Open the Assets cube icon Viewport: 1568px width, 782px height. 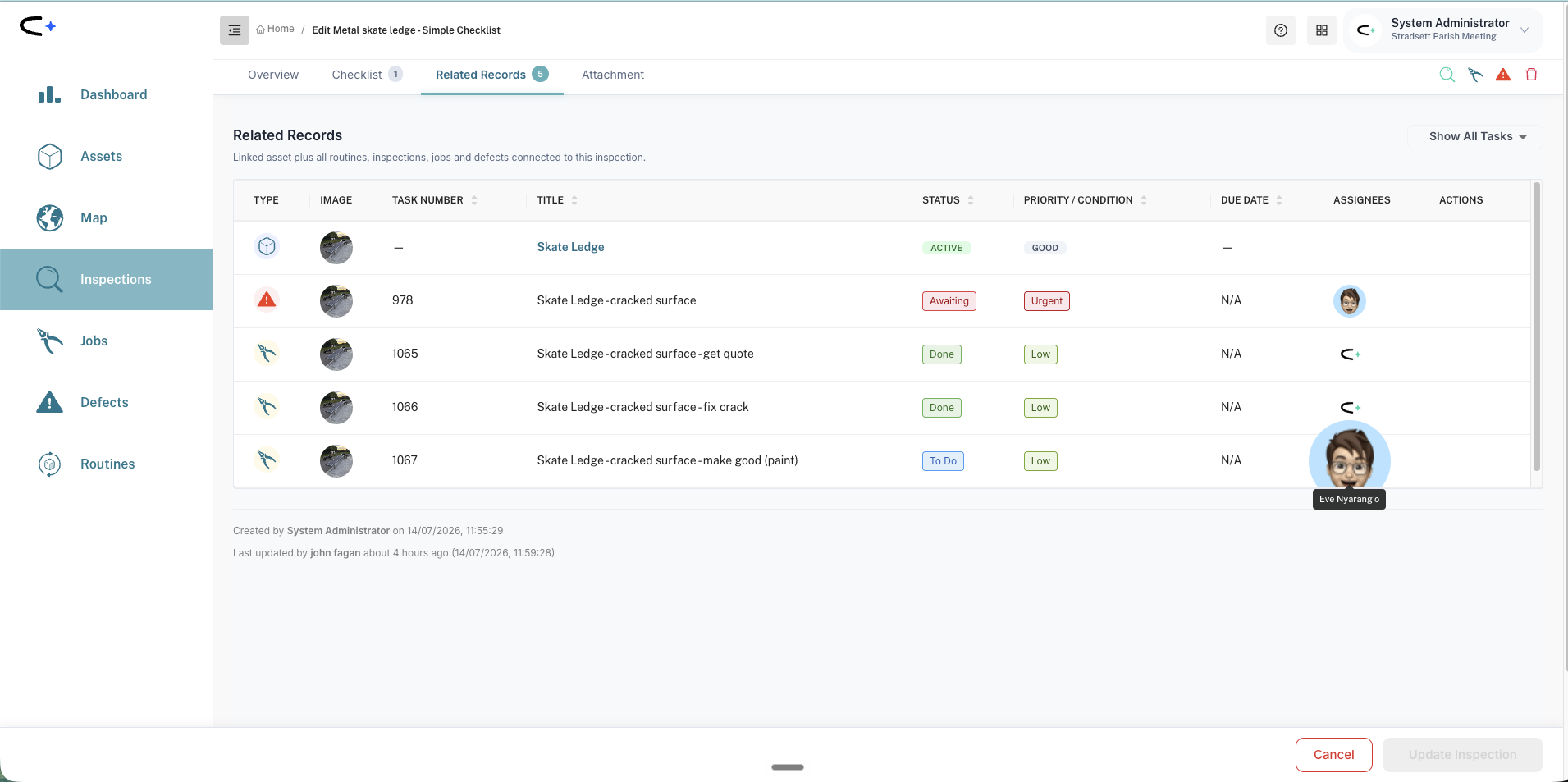(50, 156)
